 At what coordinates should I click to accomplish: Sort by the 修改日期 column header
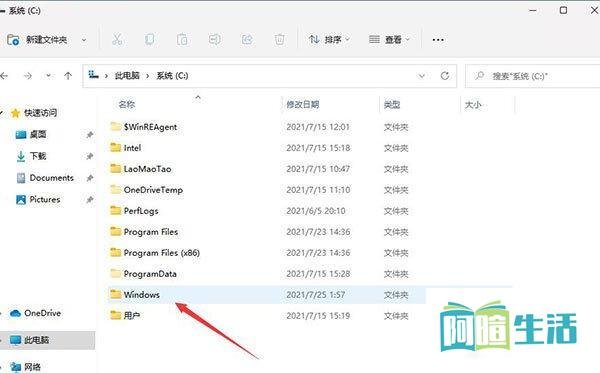pos(303,104)
